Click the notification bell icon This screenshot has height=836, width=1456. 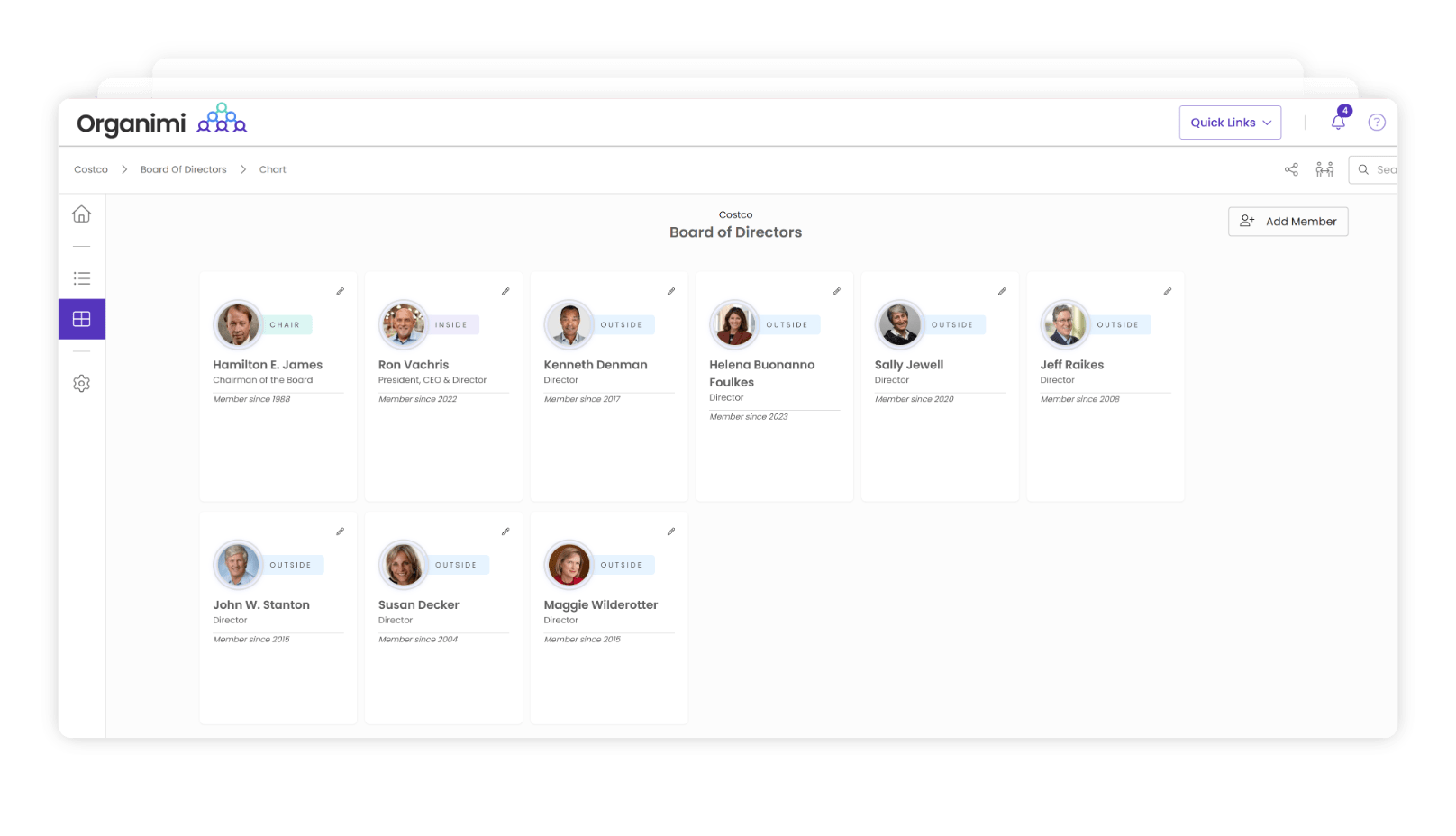pyautogui.click(x=1338, y=123)
